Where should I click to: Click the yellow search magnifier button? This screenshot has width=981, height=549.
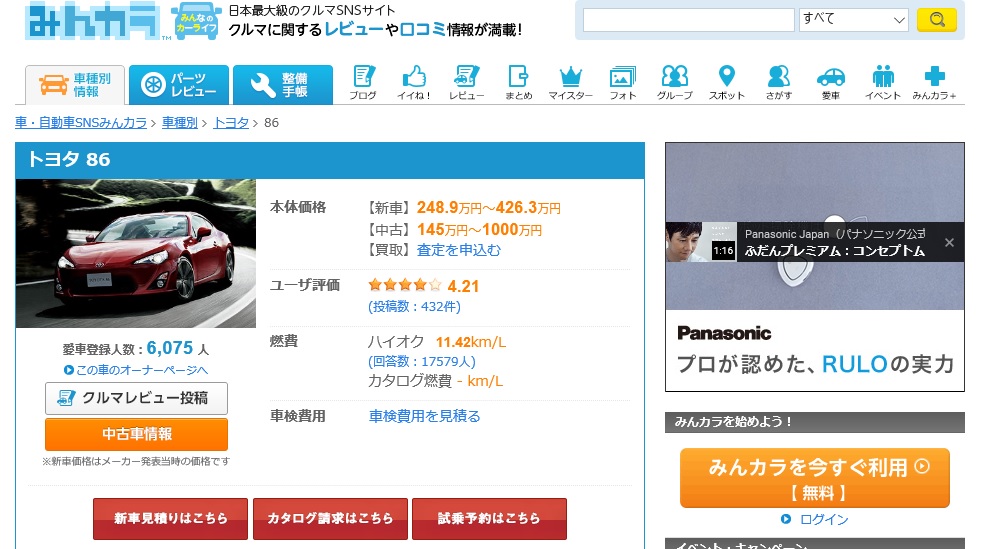(936, 19)
